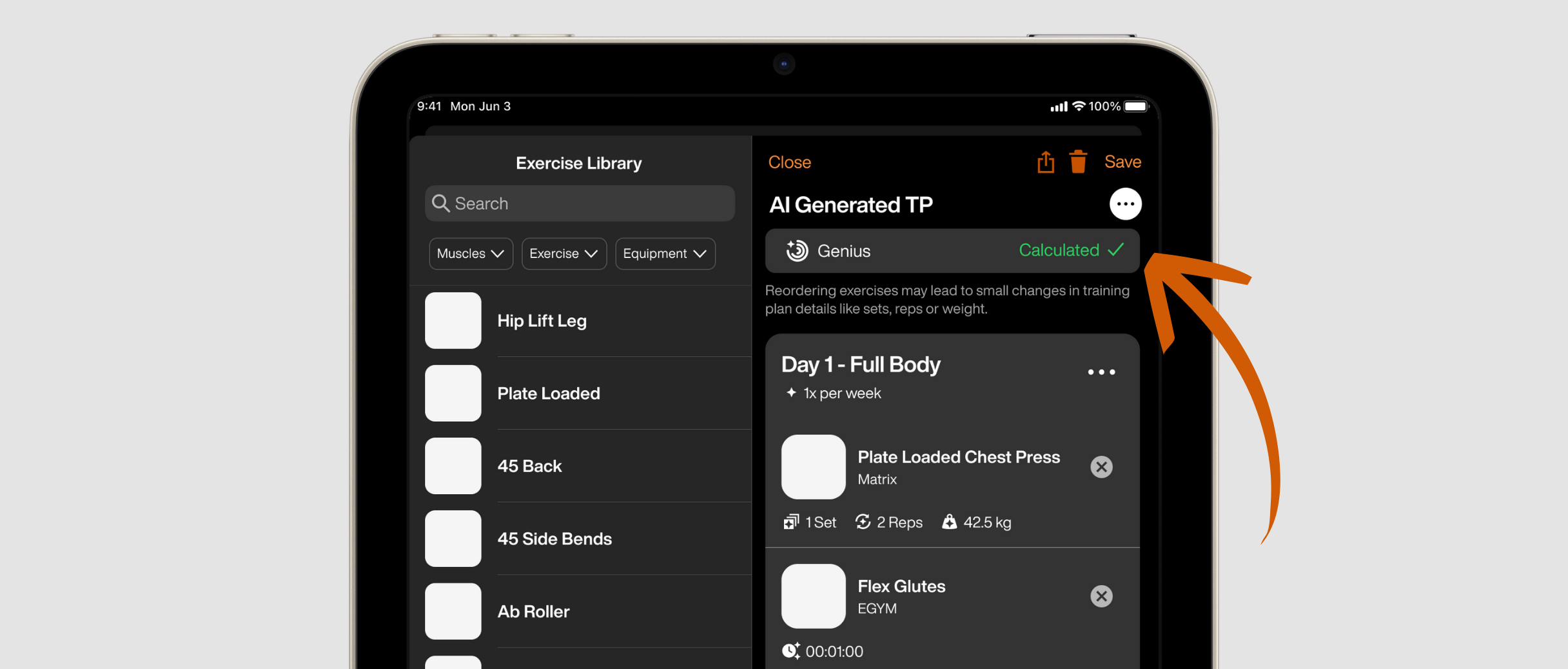This screenshot has width=1568, height=669.
Task: Click in the Exercise Library search field
Action: point(590,203)
